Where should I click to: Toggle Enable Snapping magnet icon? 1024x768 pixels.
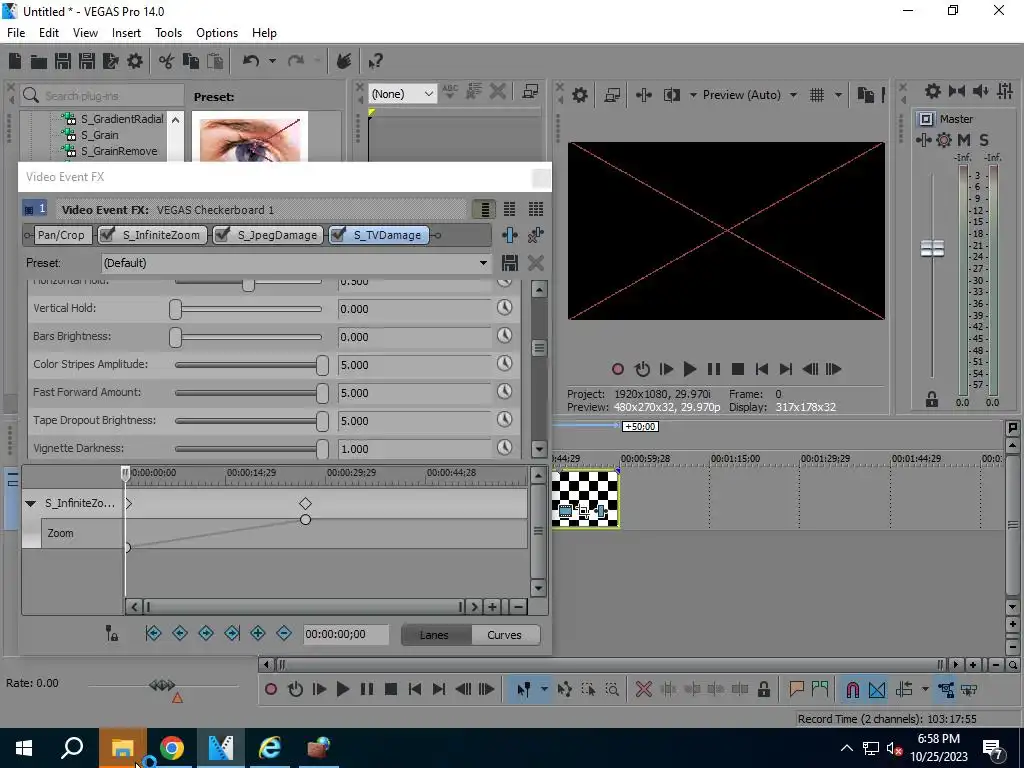click(x=852, y=690)
